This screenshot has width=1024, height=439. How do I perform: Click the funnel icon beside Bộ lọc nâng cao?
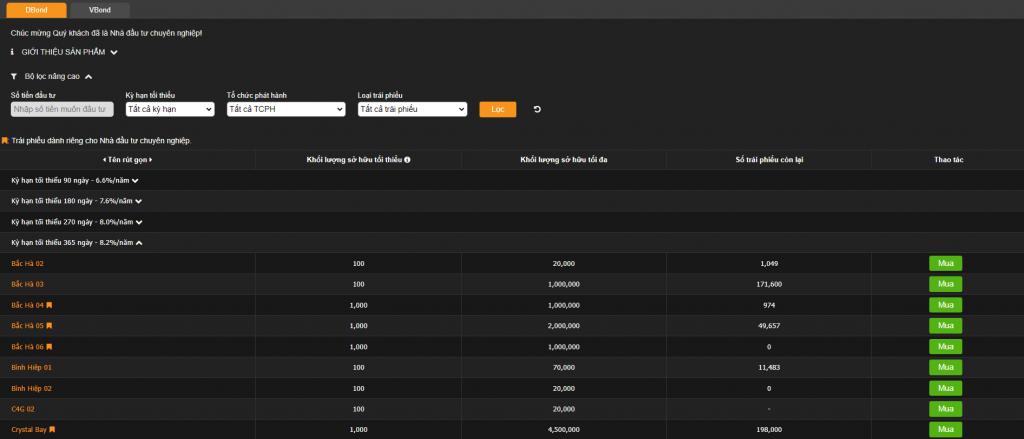(x=14, y=76)
